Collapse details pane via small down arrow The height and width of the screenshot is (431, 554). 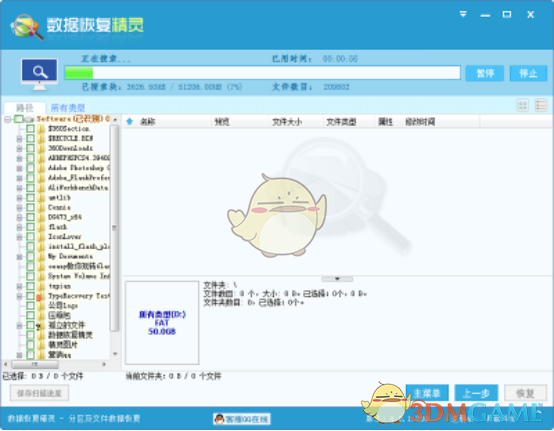[x=337, y=279]
